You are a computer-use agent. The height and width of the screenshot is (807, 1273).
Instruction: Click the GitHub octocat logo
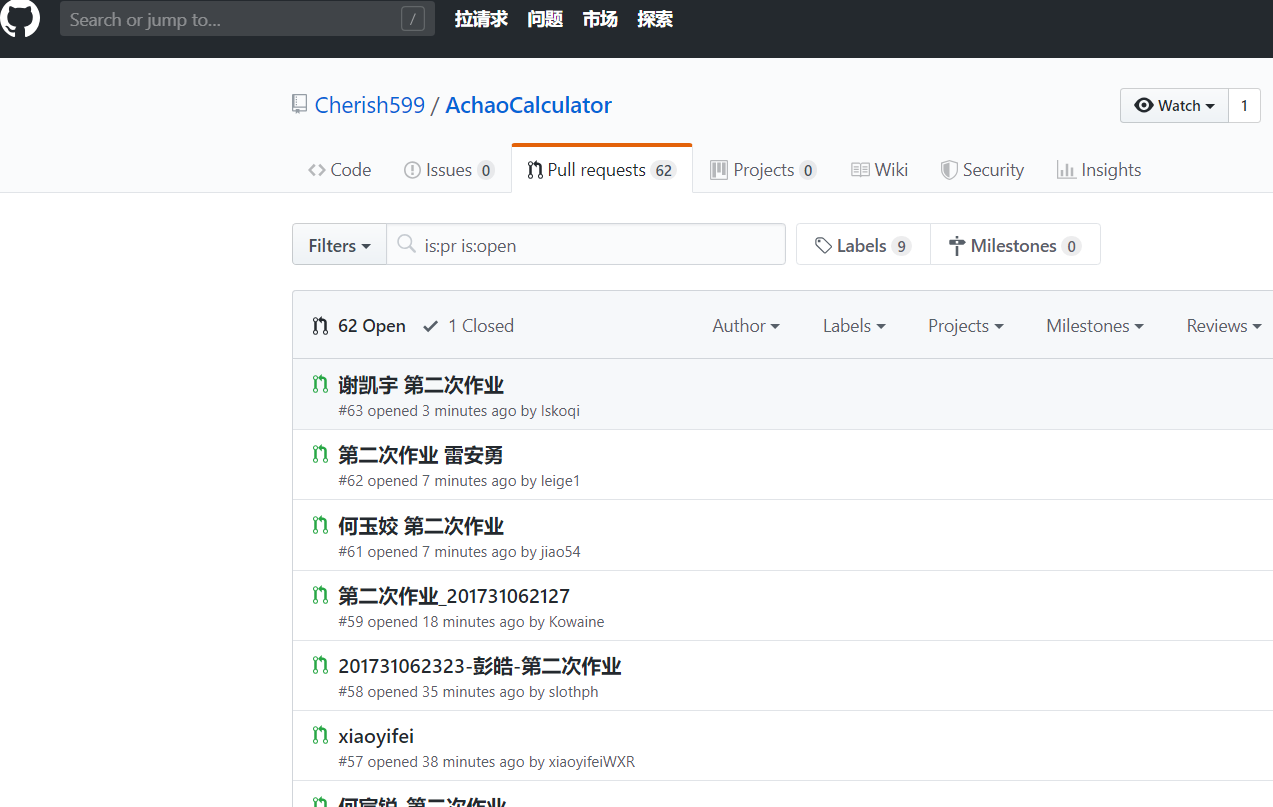[20, 18]
